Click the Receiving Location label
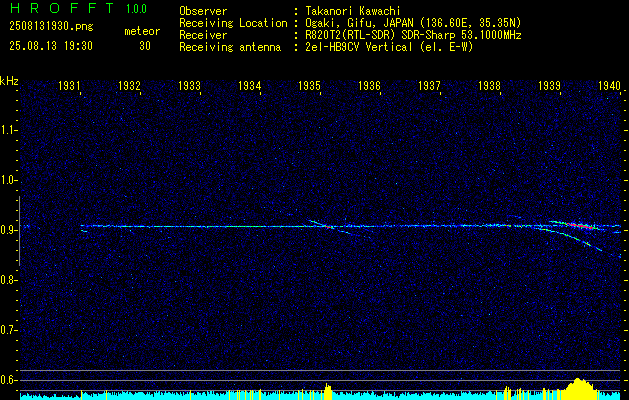629x400 pixels. click(x=233, y=23)
